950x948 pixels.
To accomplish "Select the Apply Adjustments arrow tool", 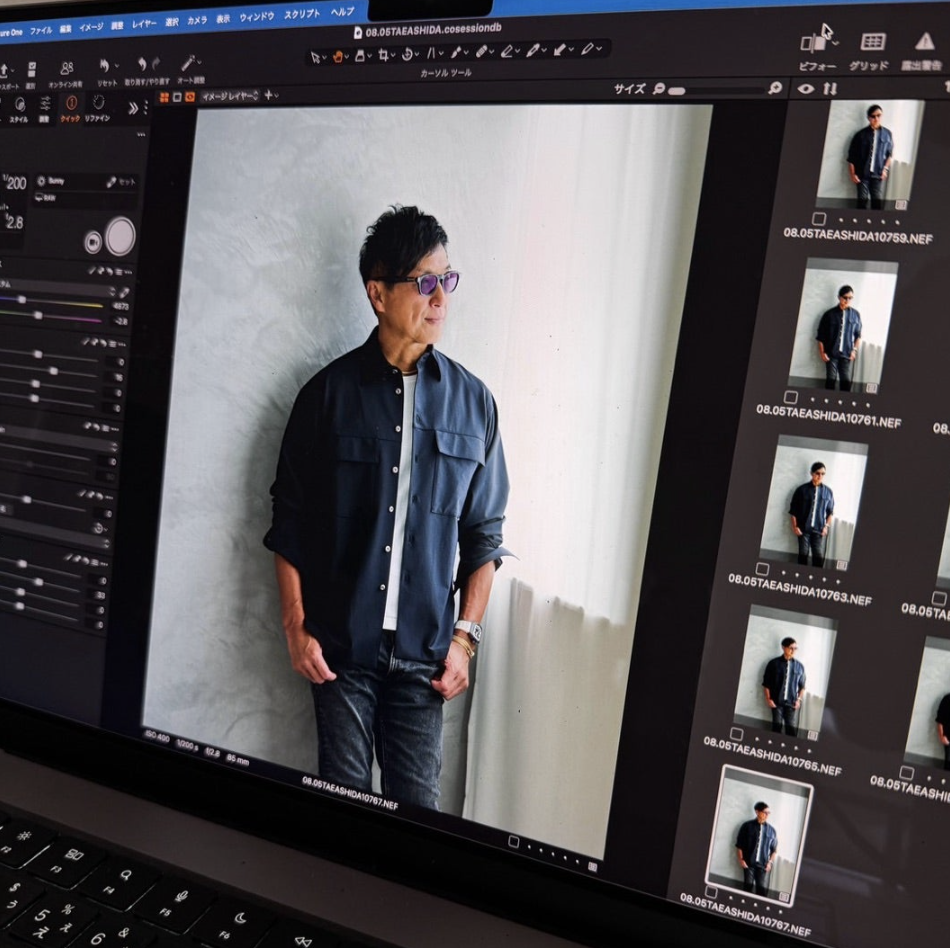I will click(560, 50).
